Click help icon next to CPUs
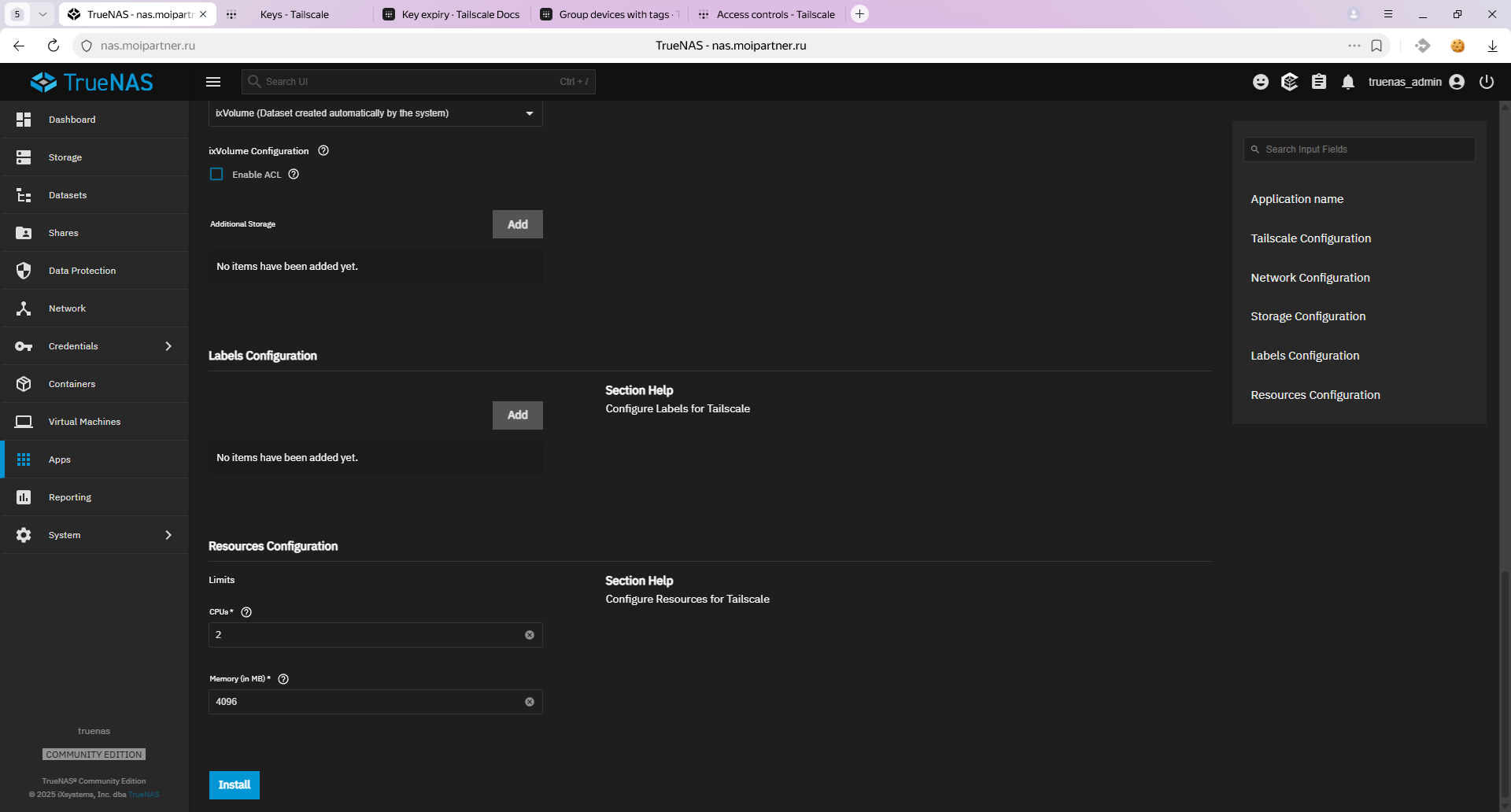The image size is (1511, 812). coord(246,612)
